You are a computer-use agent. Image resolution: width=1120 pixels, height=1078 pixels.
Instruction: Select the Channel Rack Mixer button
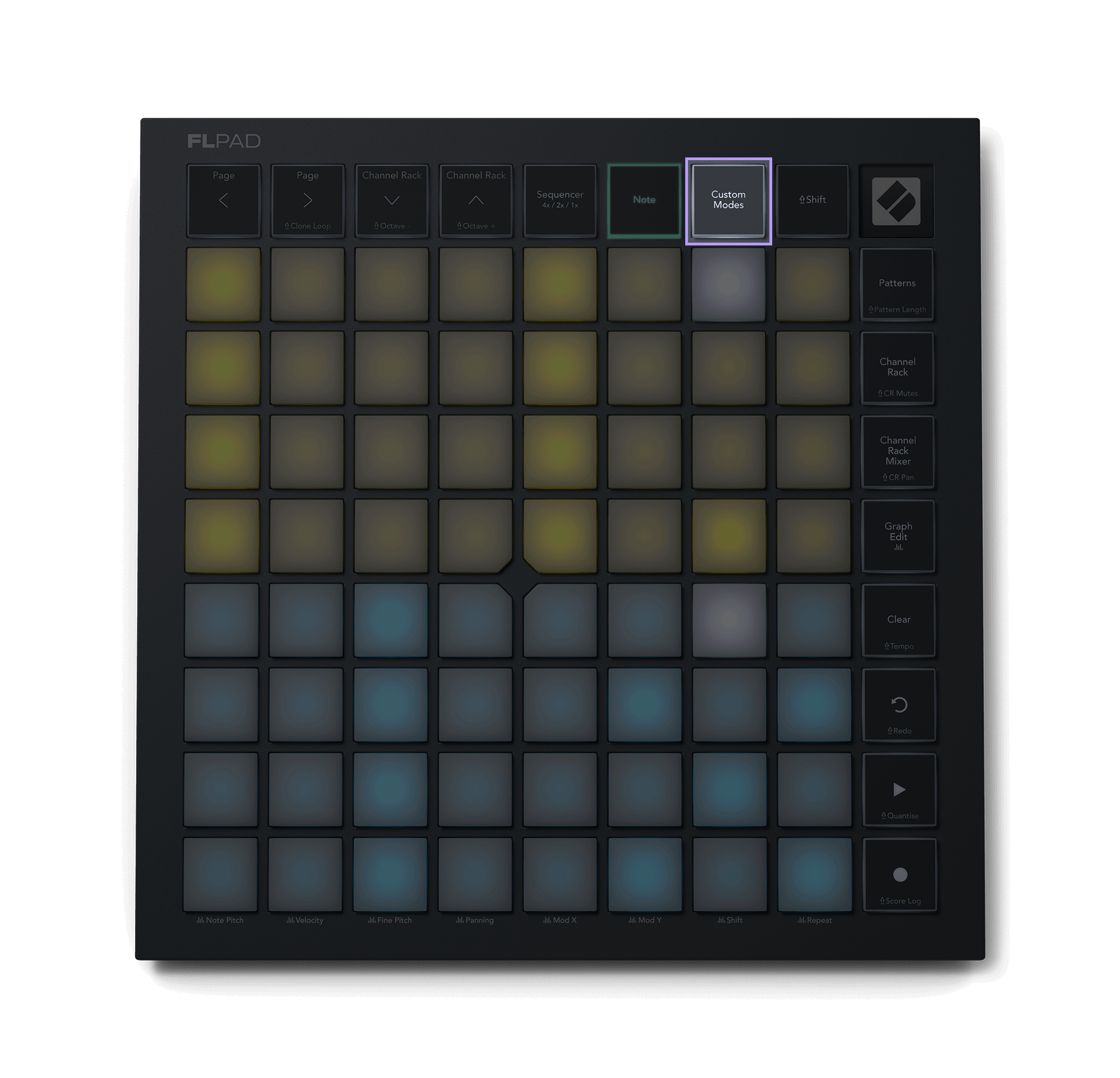pos(898,452)
